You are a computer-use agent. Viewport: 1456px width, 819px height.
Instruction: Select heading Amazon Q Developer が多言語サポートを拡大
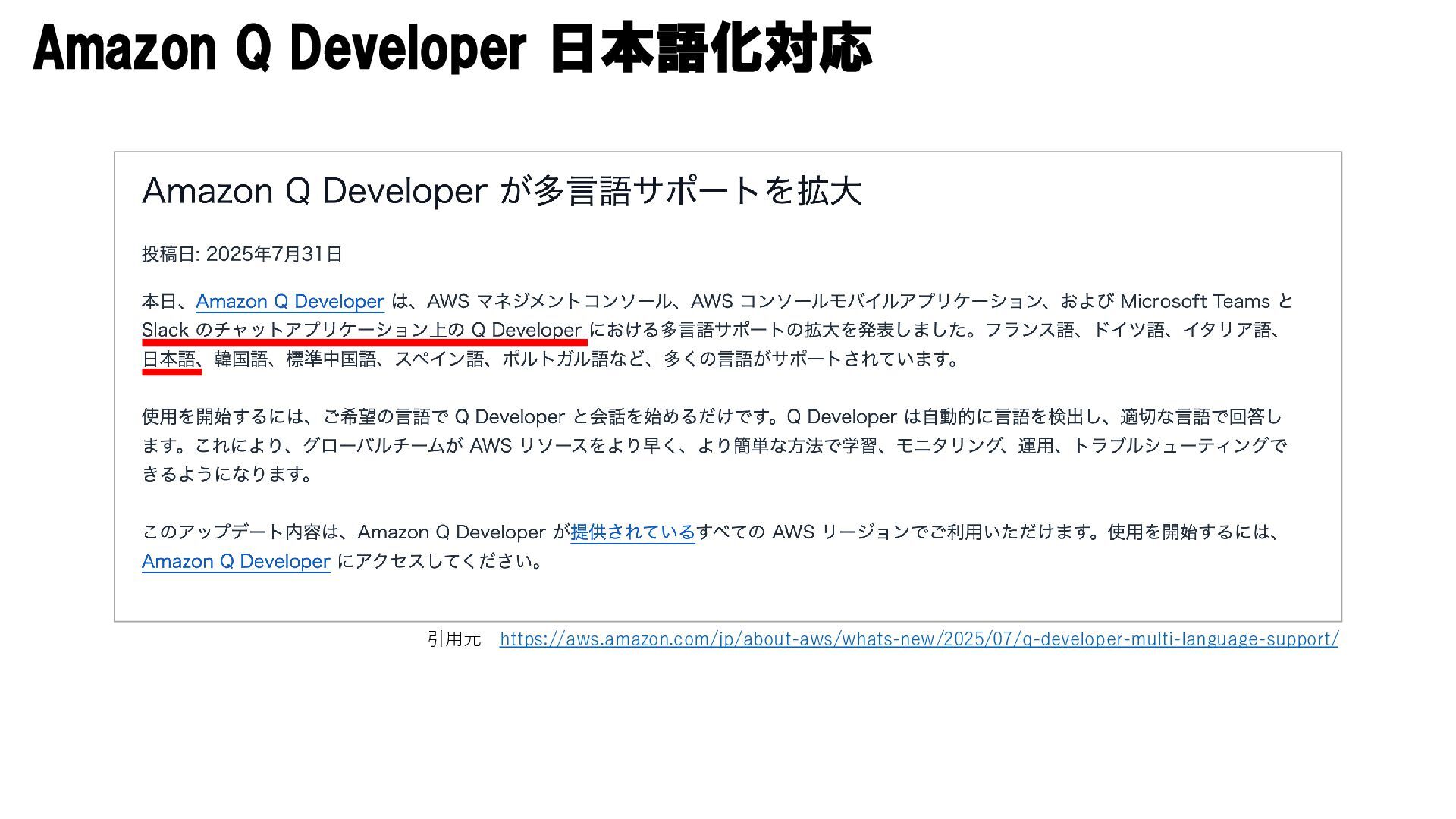[502, 190]
